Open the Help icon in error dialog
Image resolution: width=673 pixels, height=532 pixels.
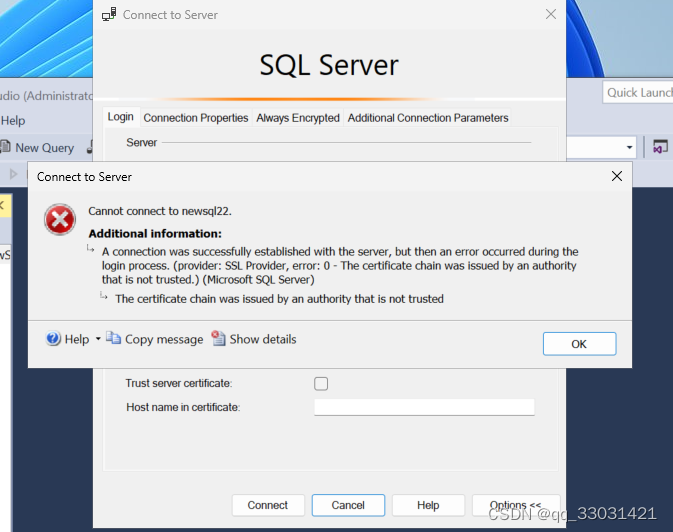coord(53,339)
